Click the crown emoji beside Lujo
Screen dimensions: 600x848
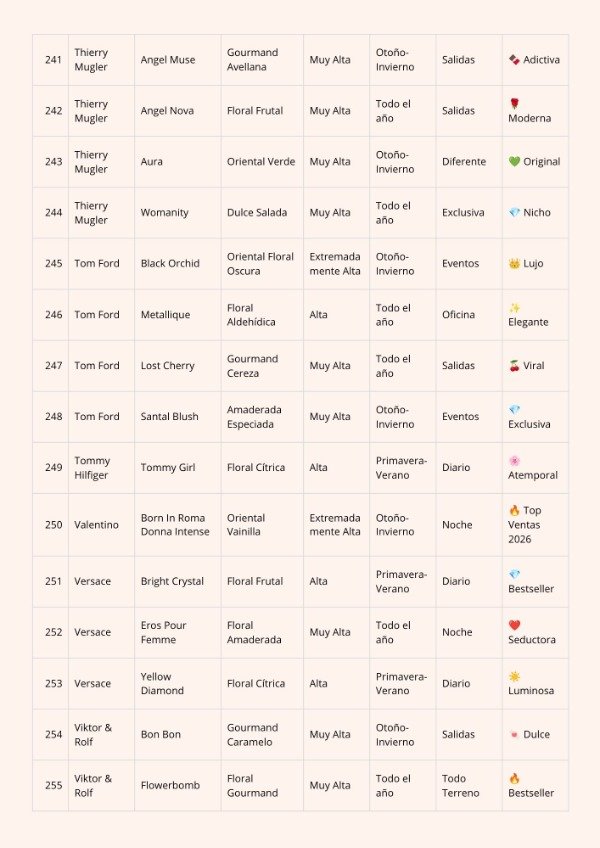(x=514, y=263)
